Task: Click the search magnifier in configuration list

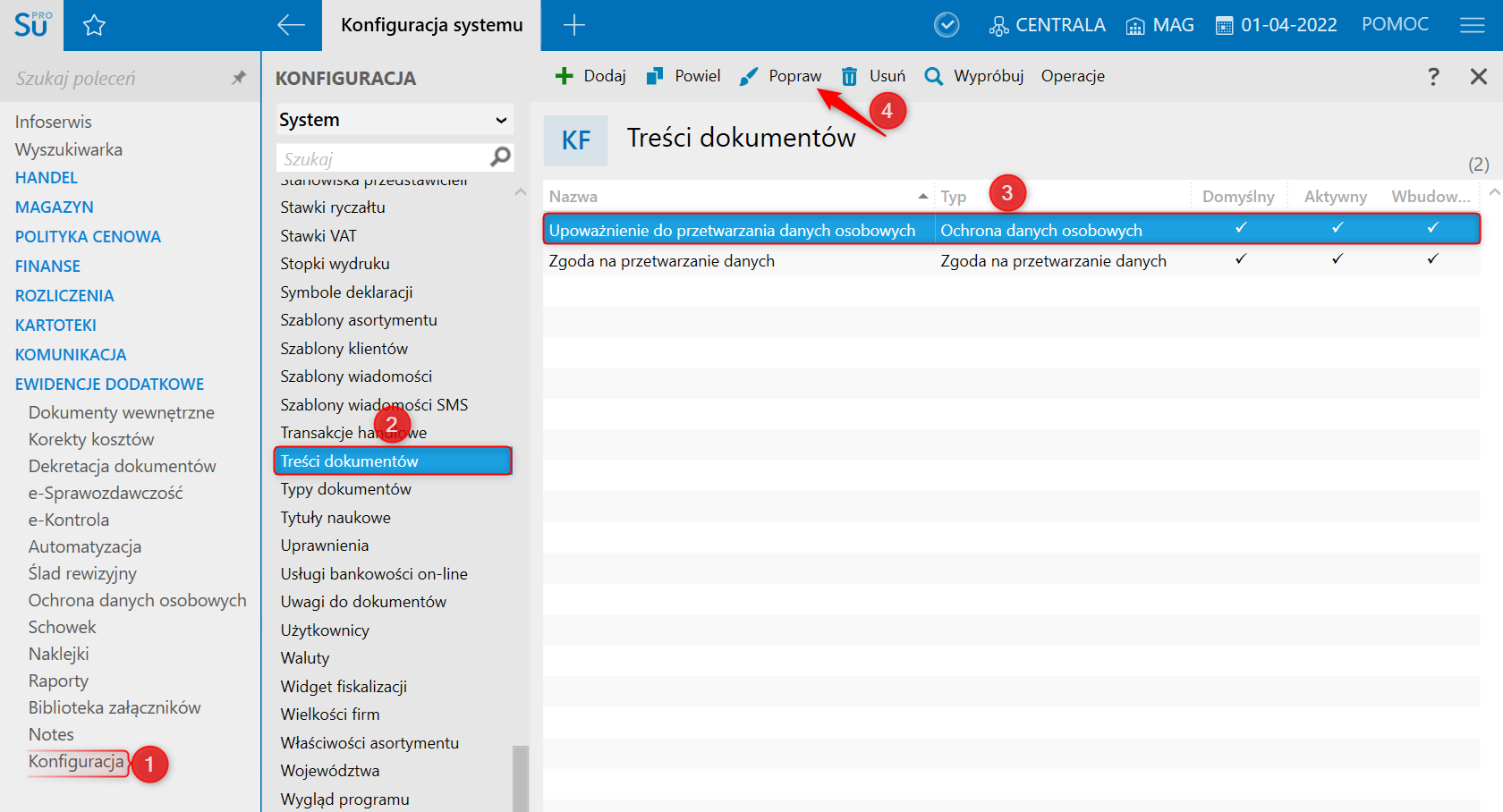Action: [x=501, y=157]
